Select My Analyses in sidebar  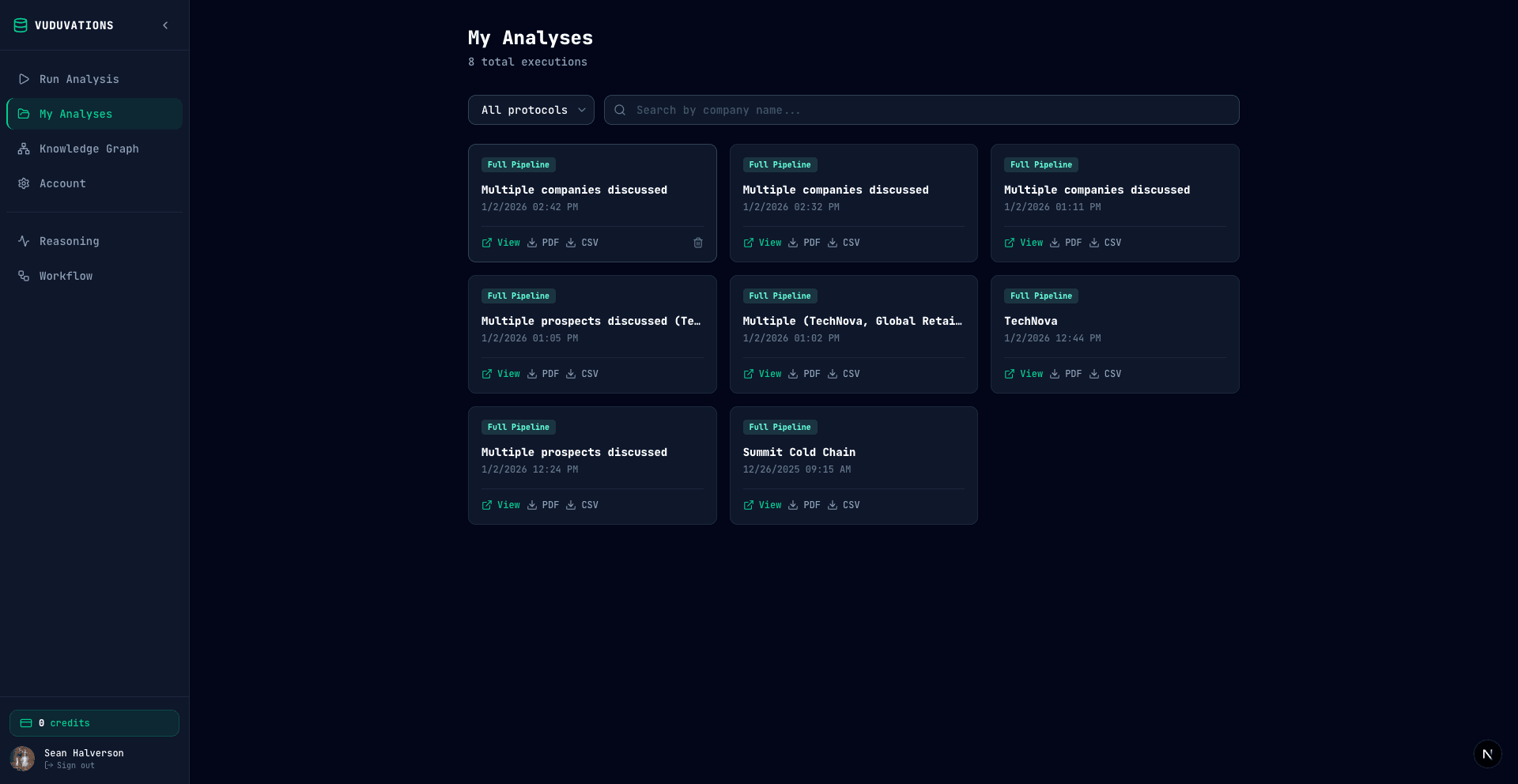pyautogui.click(x=94, y=114)
